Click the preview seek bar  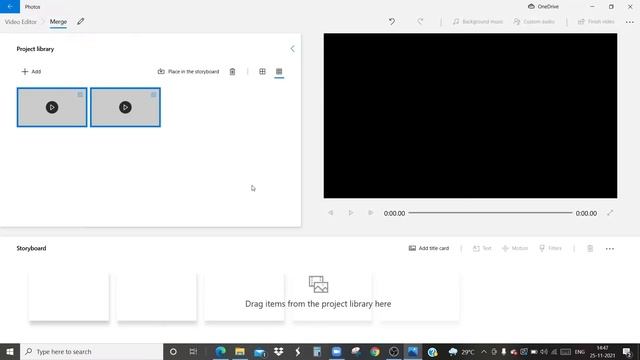[490, 213]
